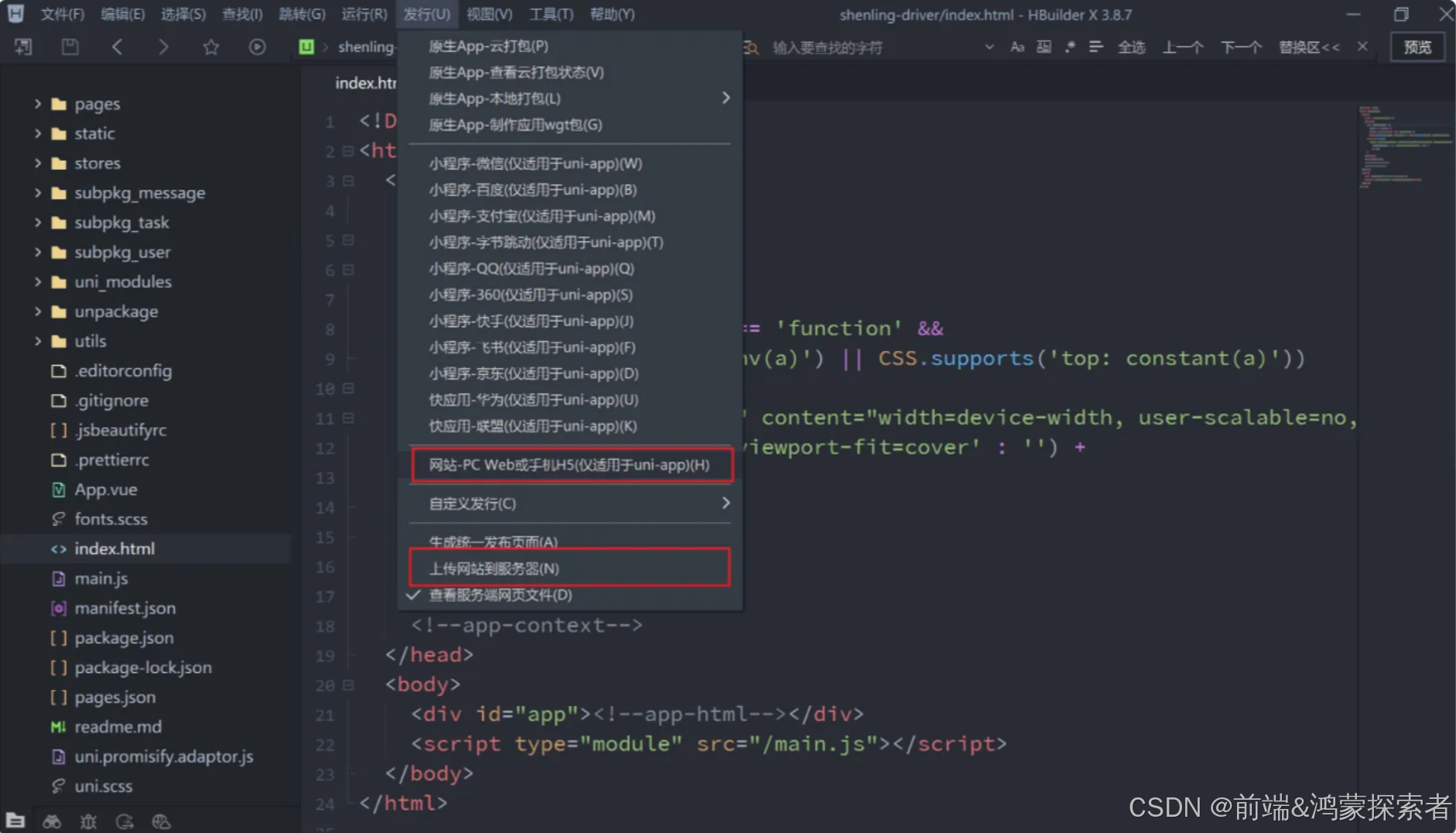This screenshot has width=1456, height=833.
Task: Open the 编辑(E) menu
Action: click(x=123, y=14)
